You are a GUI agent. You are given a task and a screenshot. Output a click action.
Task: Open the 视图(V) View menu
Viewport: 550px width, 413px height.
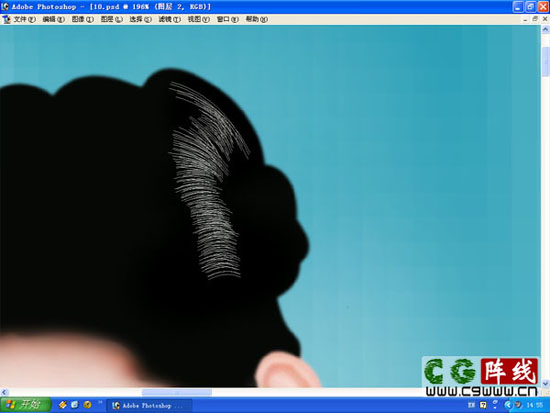point(199,19)
